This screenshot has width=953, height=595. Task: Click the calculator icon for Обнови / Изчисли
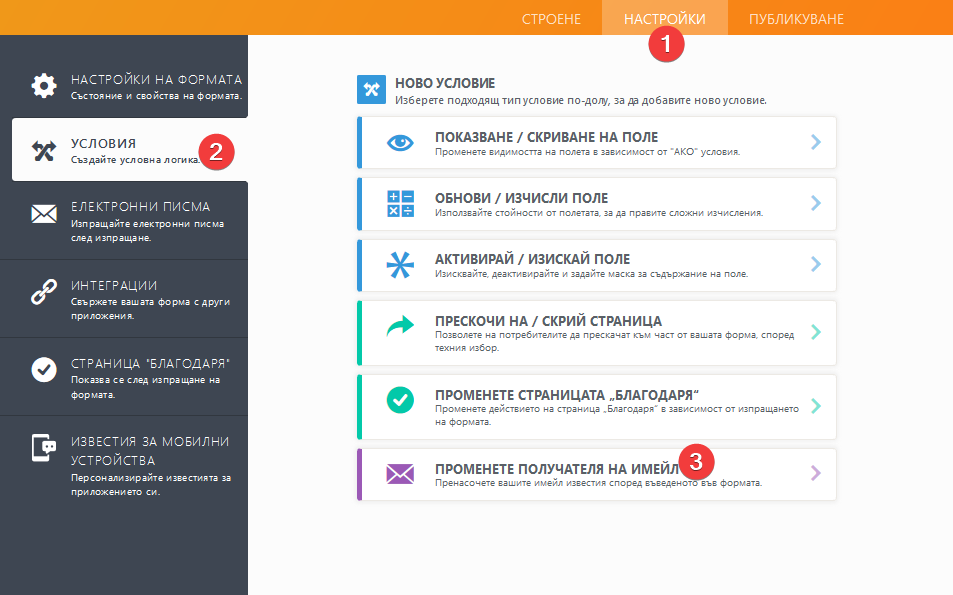click(400, 203)
